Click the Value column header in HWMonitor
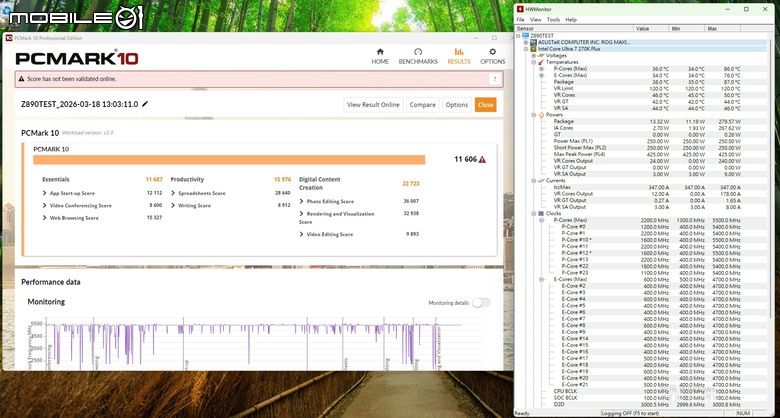The height and width of the screenshot is (418, 780). [651, 29]
